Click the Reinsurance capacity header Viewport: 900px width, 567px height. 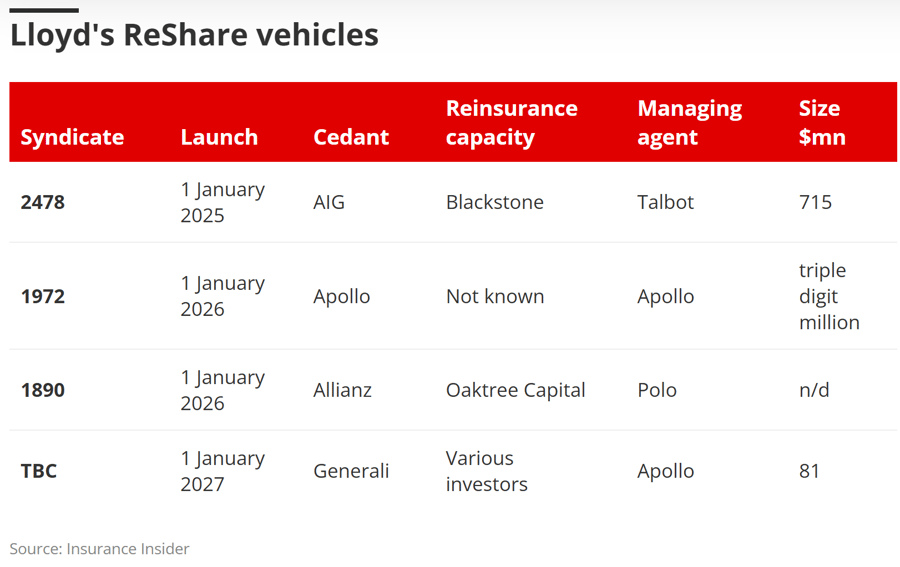tap(511, 123)
